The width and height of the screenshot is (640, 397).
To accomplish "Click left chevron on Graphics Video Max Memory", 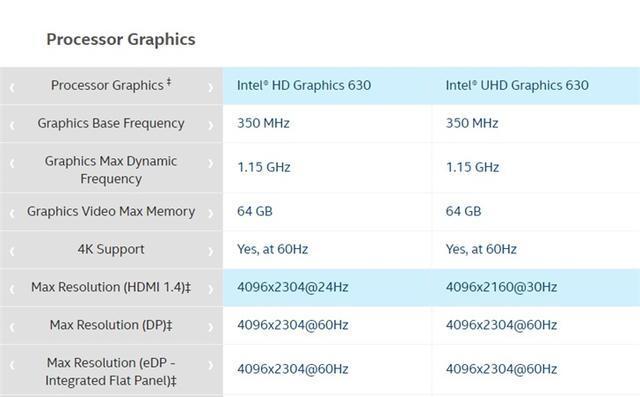I will [12, 213].
